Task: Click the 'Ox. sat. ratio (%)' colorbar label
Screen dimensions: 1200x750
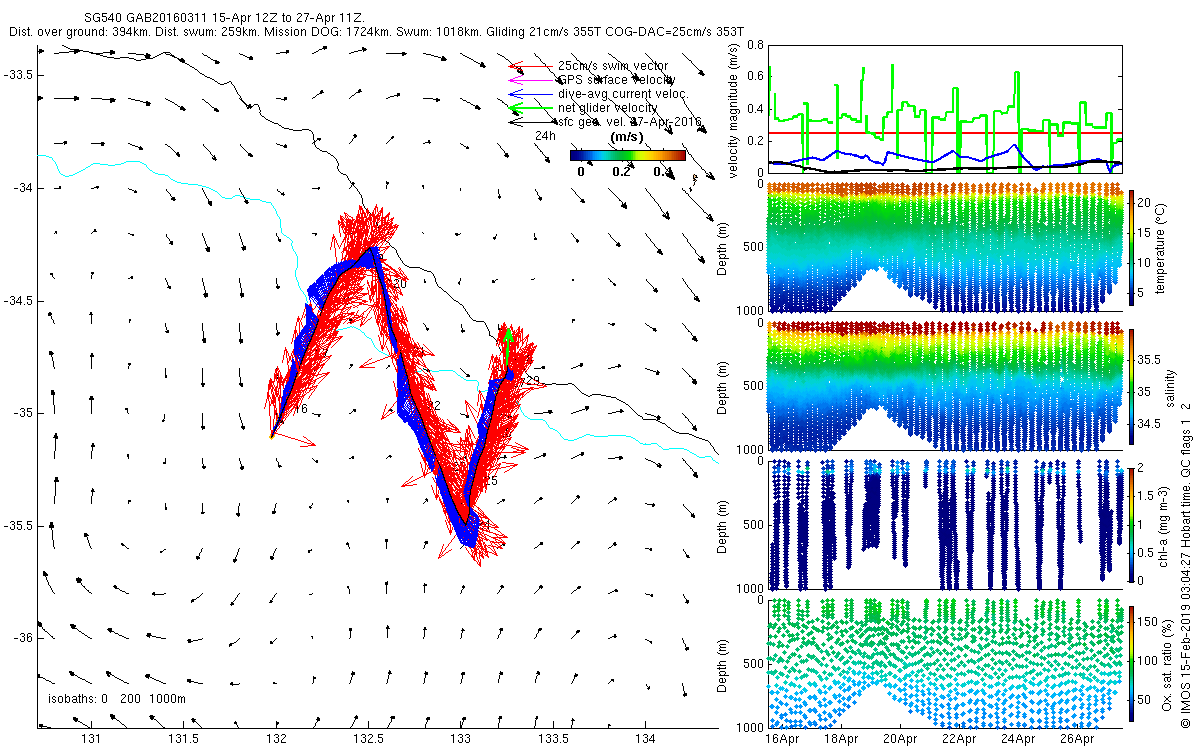Action: pos(1170,664)
